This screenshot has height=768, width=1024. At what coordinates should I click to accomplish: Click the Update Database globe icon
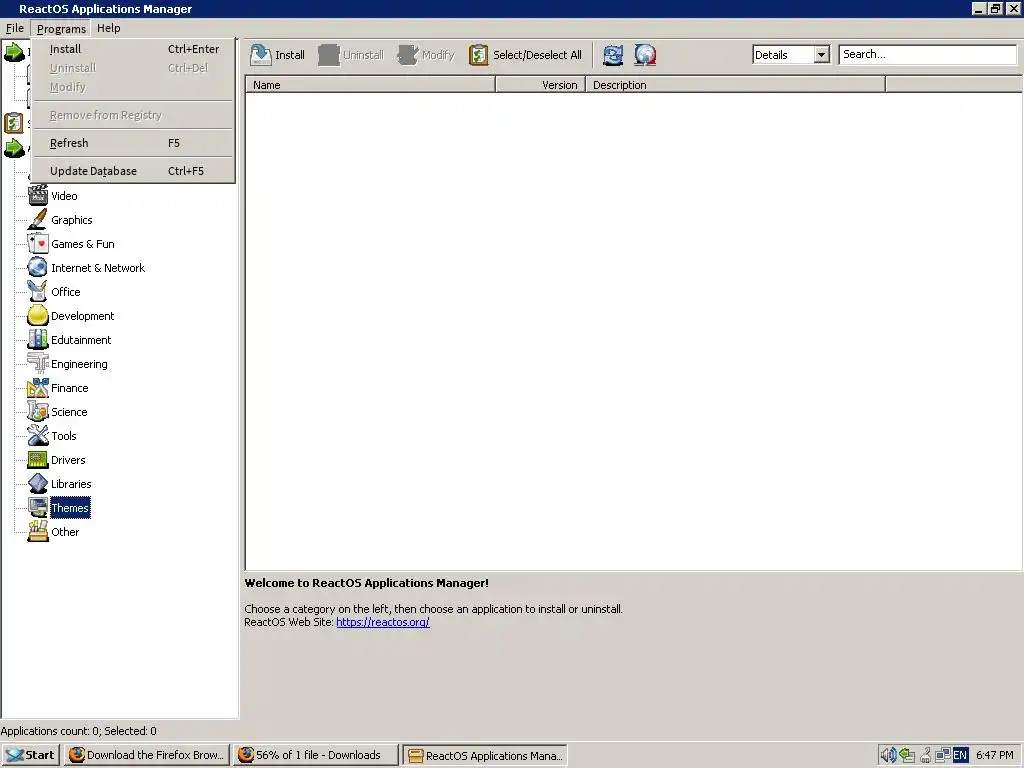click(x=645, y=55)
